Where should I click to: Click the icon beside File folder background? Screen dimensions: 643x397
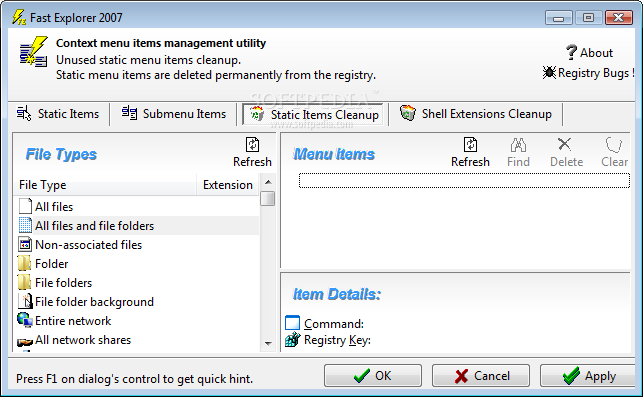pyautogui.click(x=25, y=301)
